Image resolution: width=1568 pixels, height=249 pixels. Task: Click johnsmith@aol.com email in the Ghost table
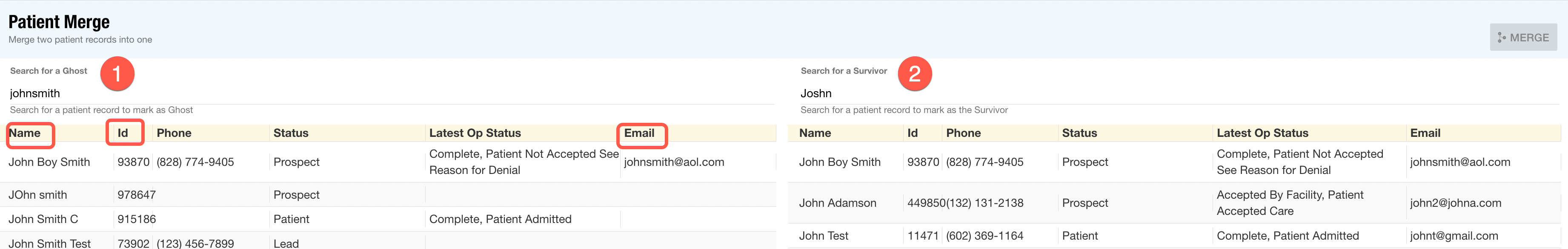[x=674, y=162]
